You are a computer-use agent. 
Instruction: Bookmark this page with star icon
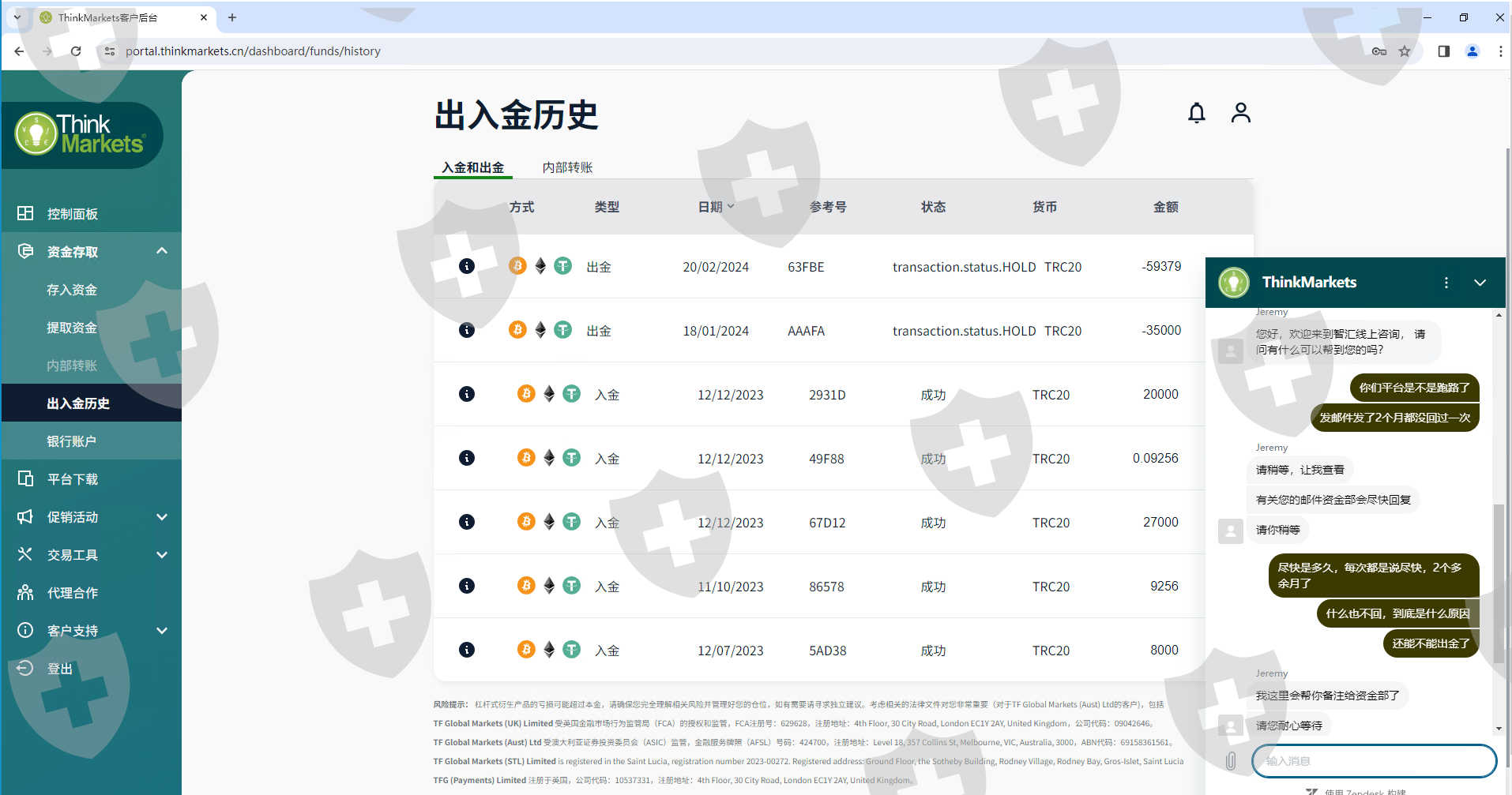(1404, 51)
